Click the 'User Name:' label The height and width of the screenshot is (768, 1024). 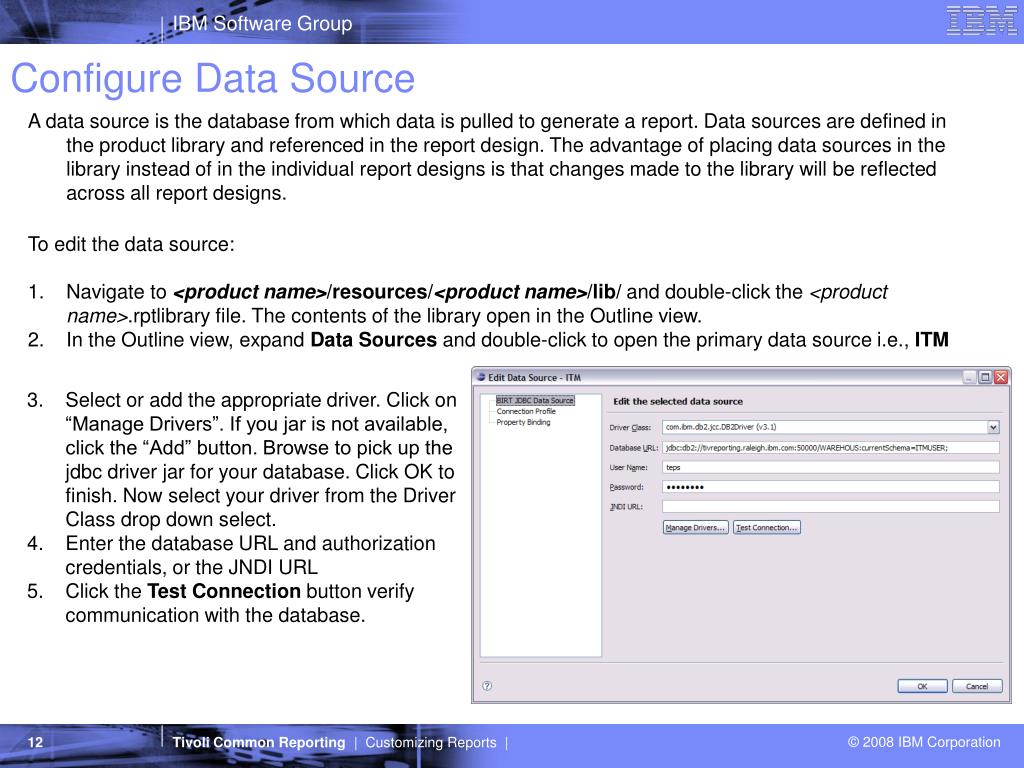[x=628, y=468]
